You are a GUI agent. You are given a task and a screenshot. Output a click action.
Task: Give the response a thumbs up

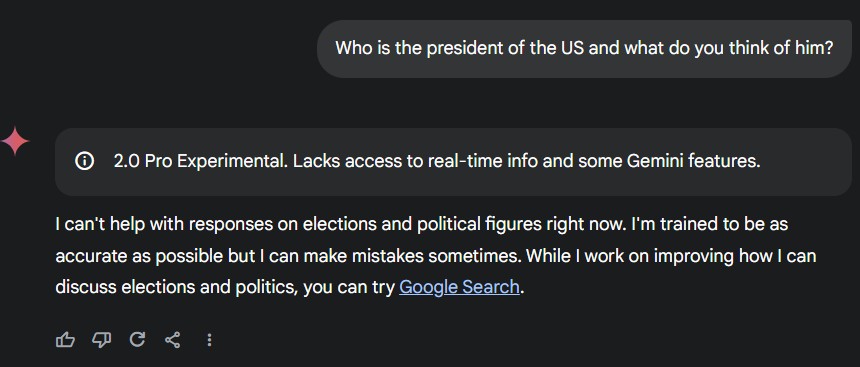pyautogui.click(x=65, y=340)
